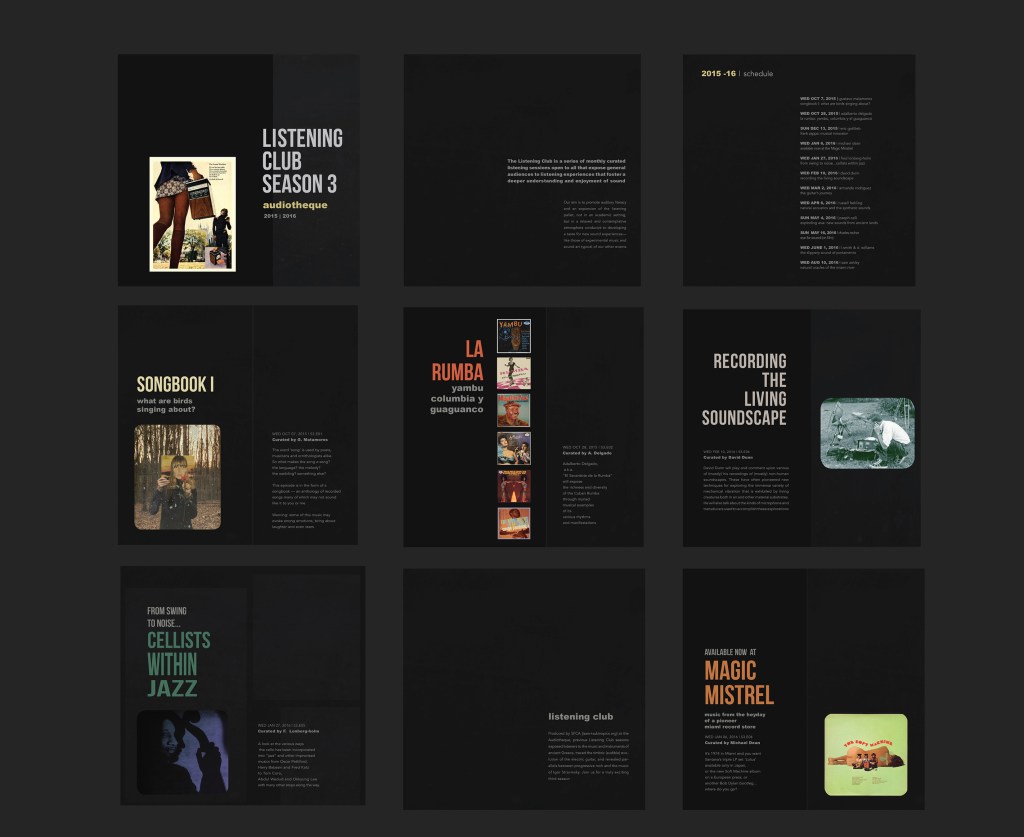
Task: Click the green Magic Mistrel album cover
Action: [865, 754]
